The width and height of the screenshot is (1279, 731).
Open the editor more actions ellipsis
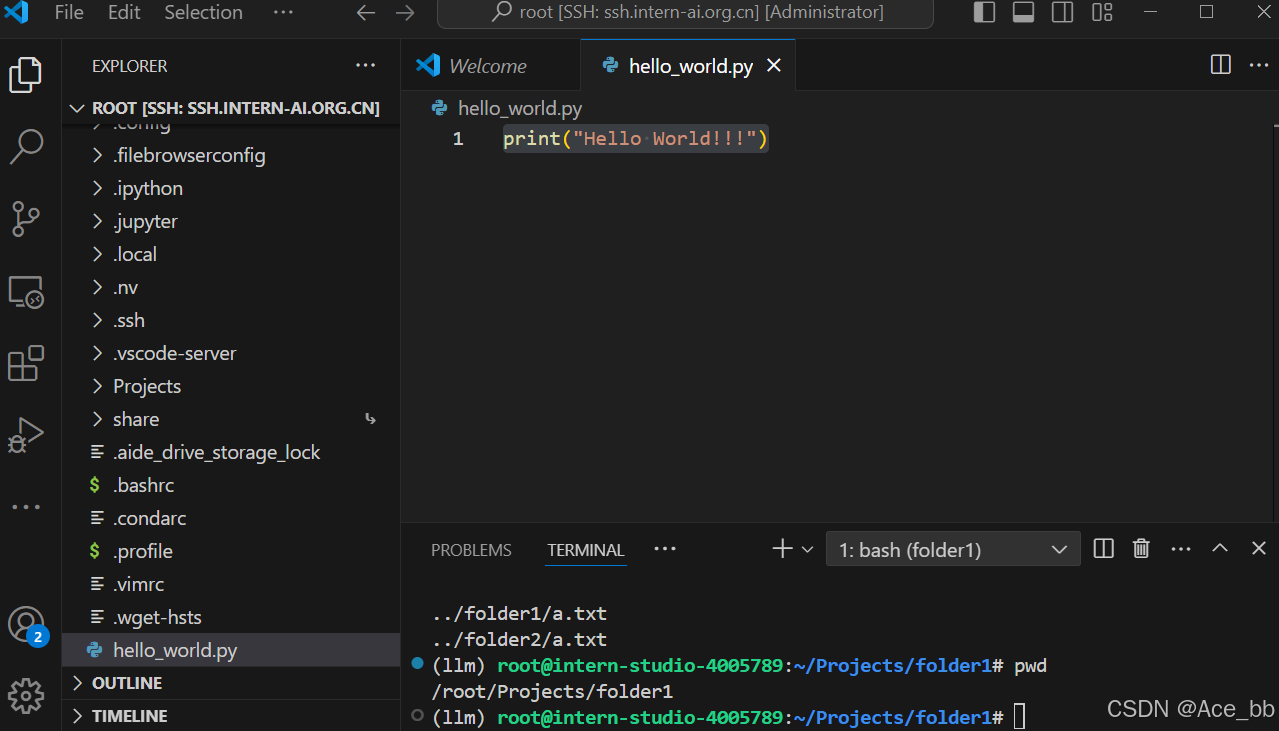pyautogui.click(x=1259, y=65)
